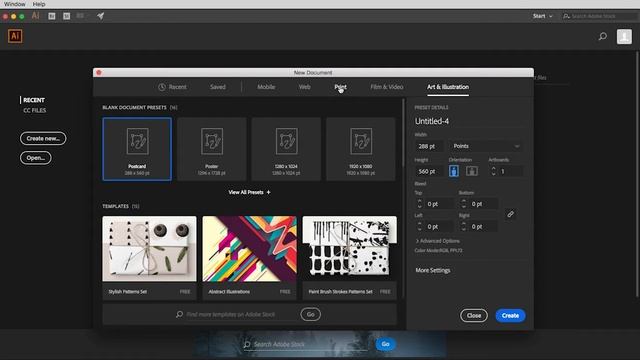Open the Window menu

(x=15, y=4)
